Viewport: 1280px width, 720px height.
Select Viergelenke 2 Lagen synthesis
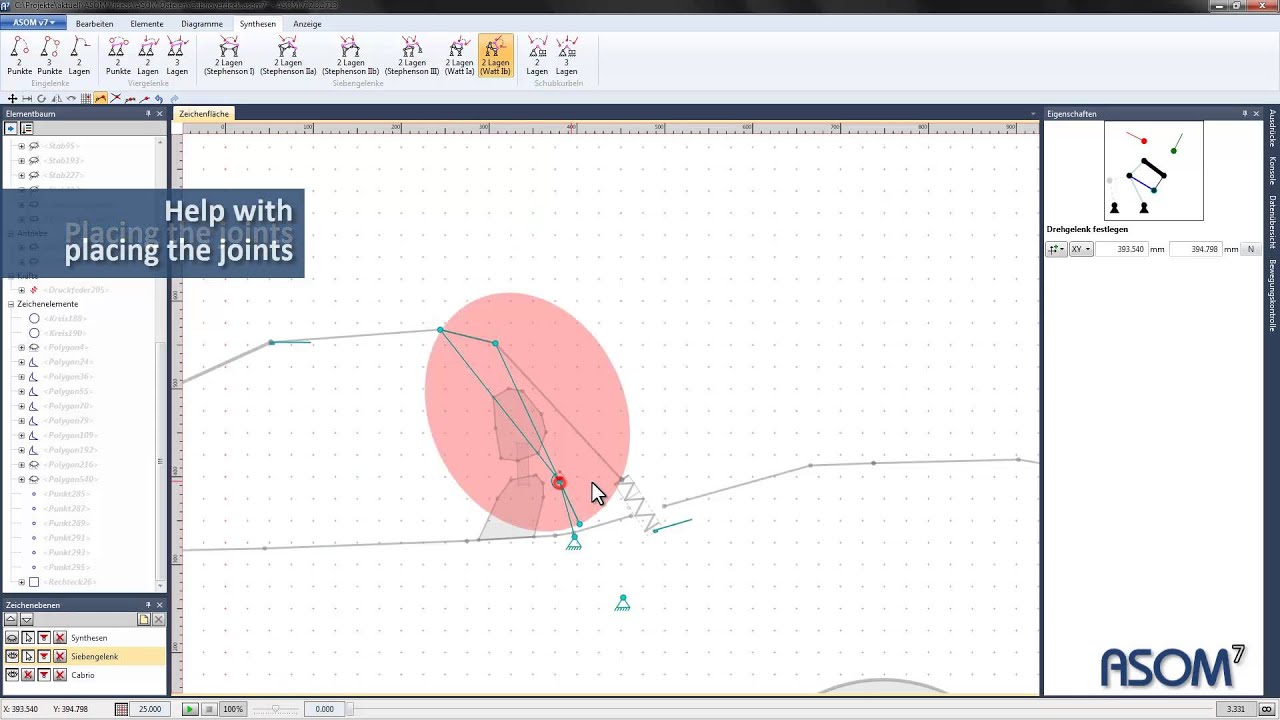tap(148, 56)
